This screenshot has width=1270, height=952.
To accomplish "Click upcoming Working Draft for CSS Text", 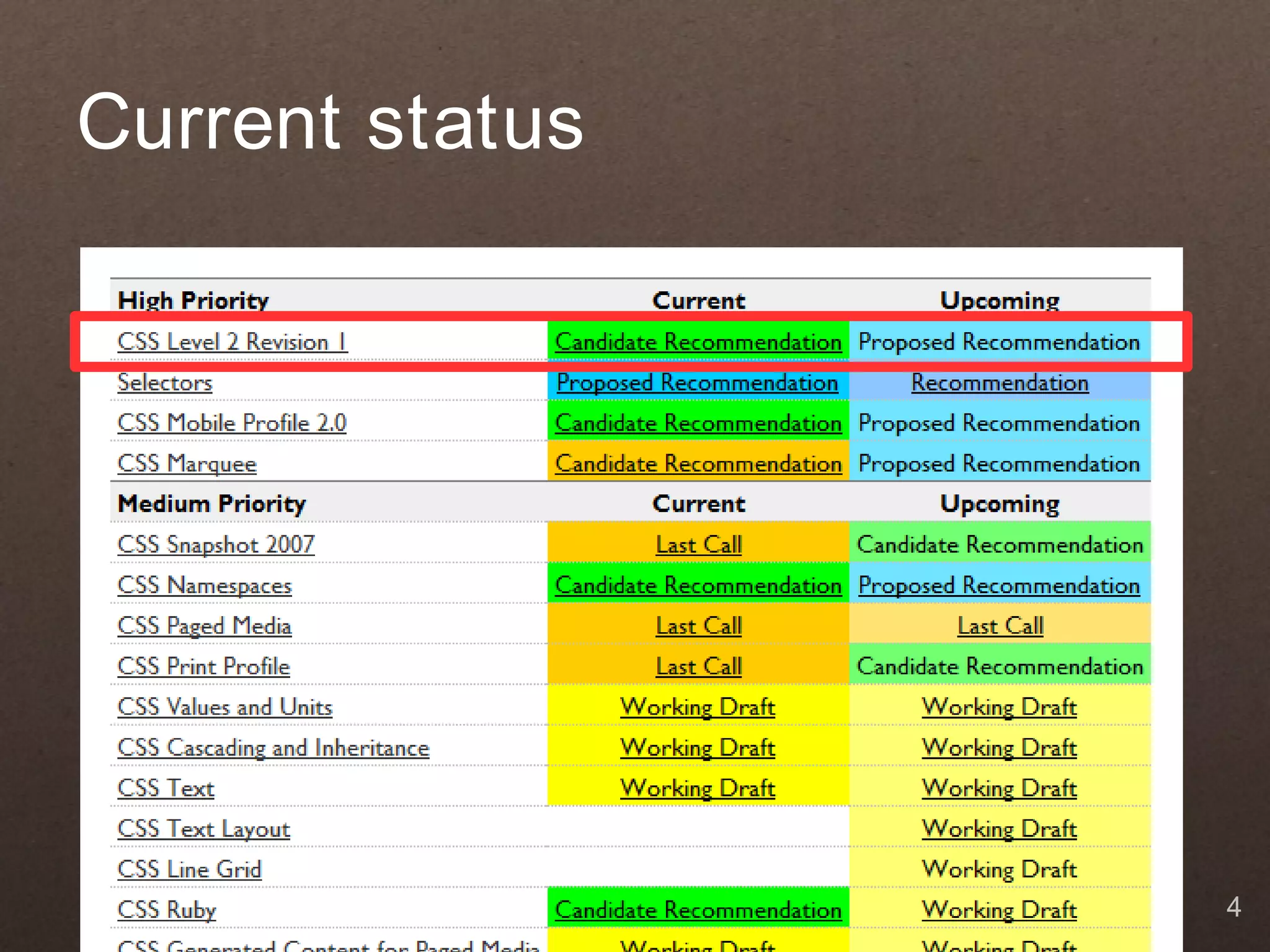I will 999,788.
